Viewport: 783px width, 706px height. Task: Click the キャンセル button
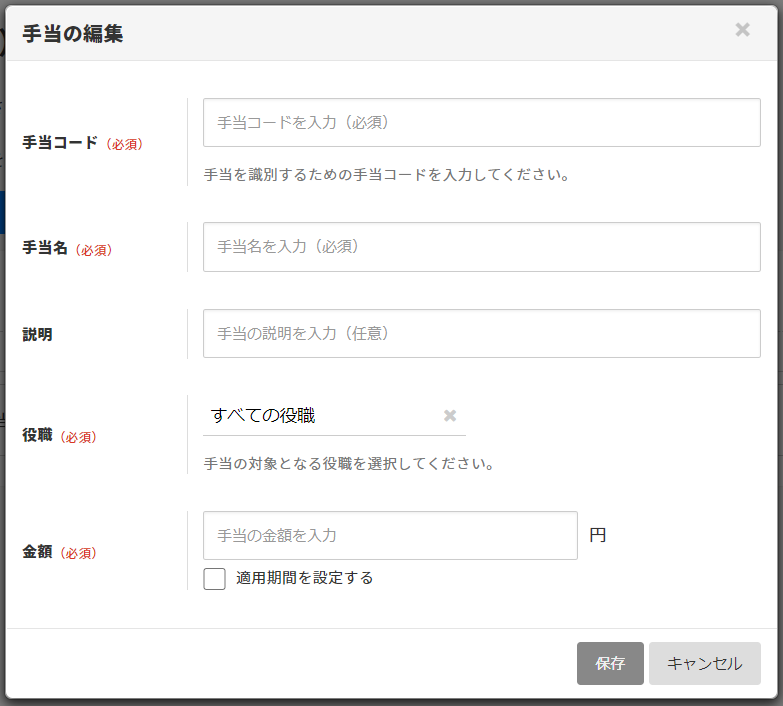coord(704,664)
